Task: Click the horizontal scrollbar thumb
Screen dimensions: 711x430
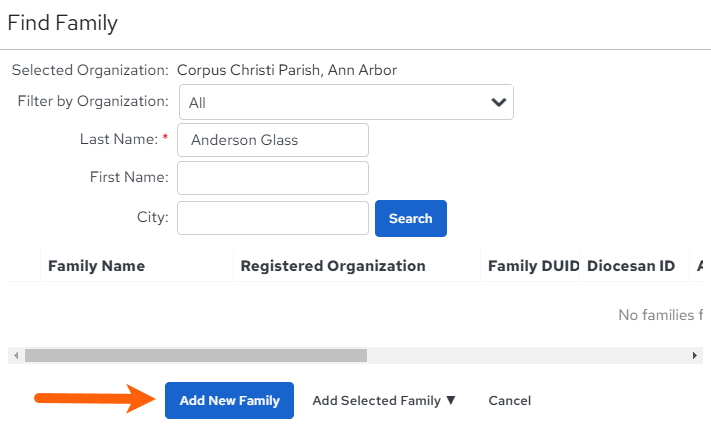Action: click(196, 356)
